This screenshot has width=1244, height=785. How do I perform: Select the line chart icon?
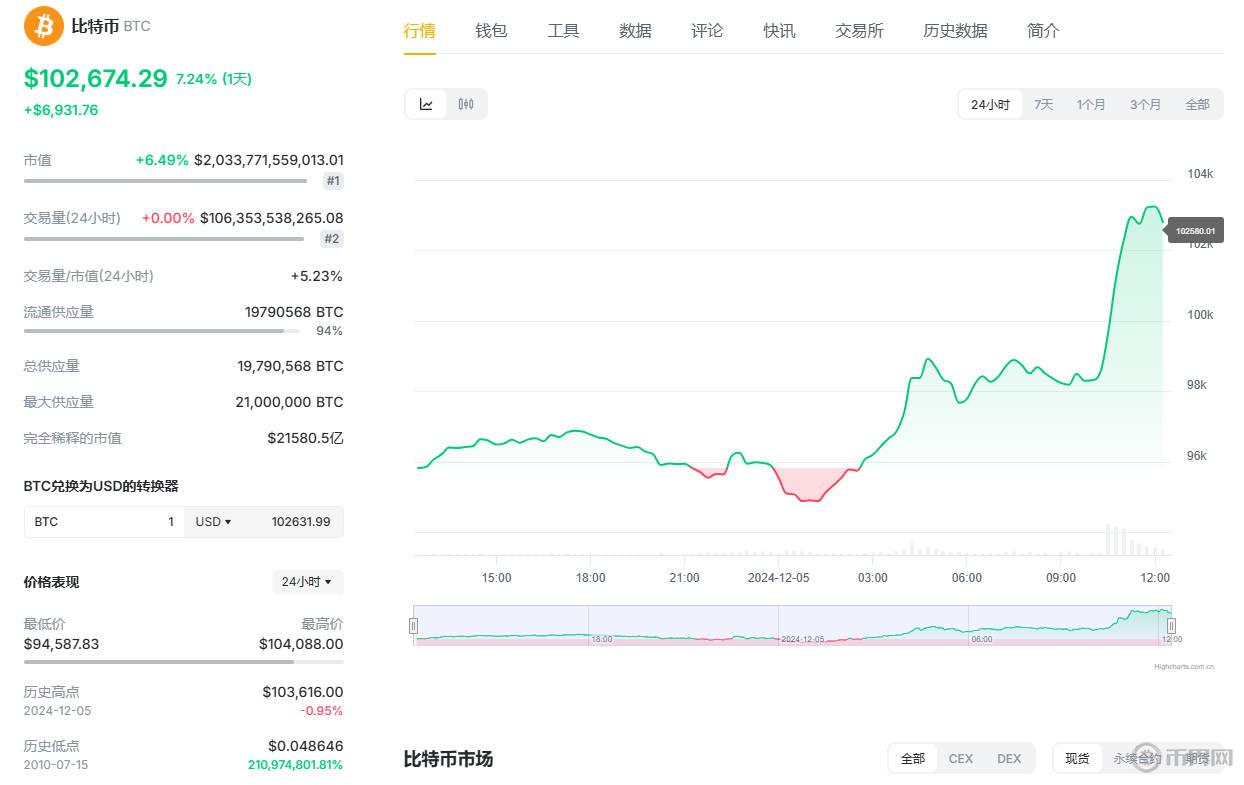coord(426,103)
